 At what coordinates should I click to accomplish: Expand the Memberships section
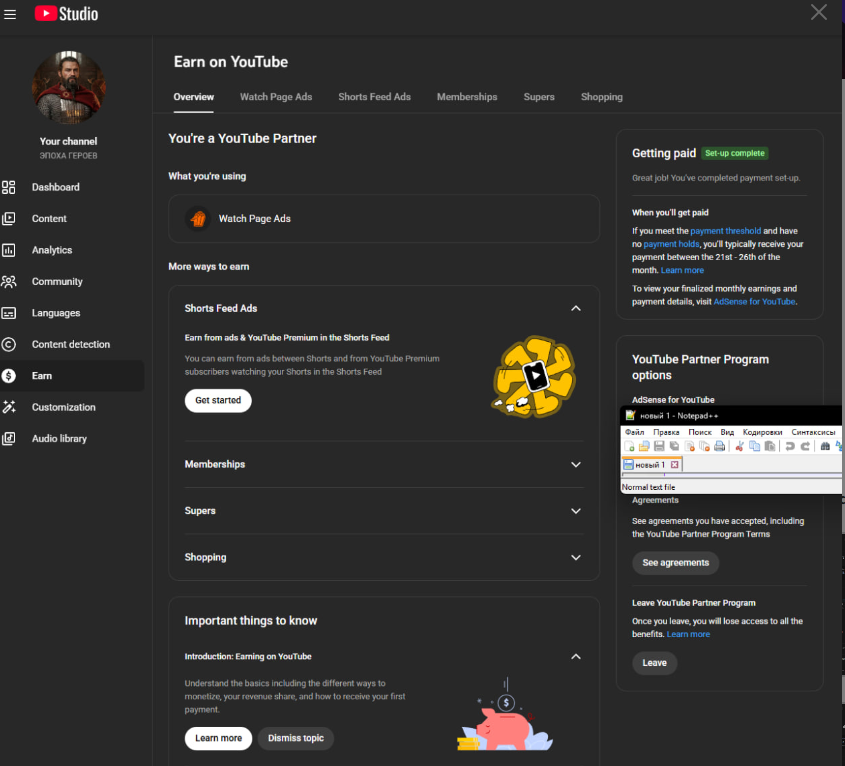(576, 465)
